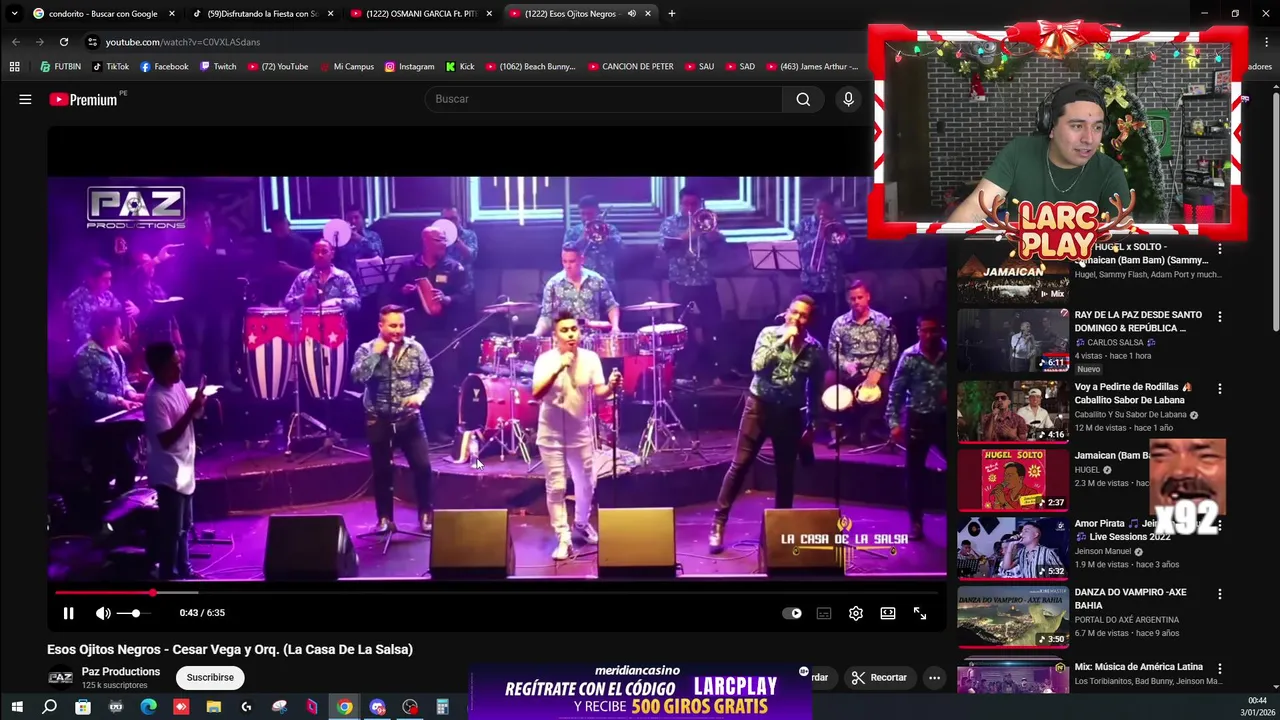Open the tab search dropdown arrow
Viewport: 1280px width, 720px height.
pyautogui.click(x=14, y=14)
